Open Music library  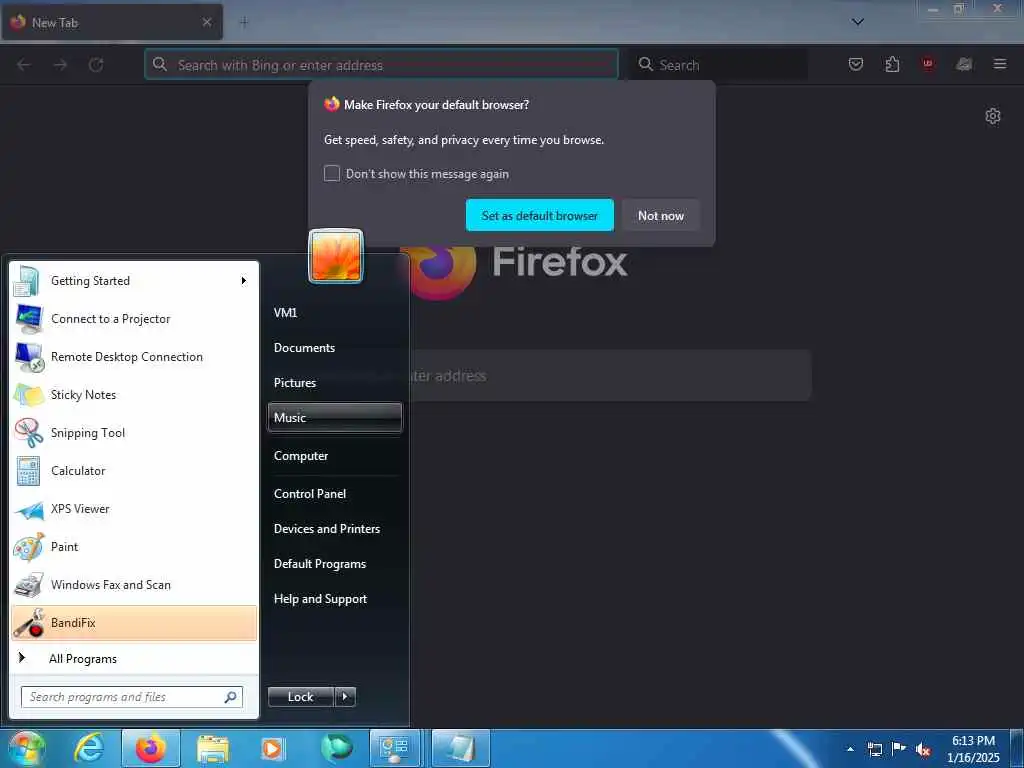click(334, 417)
